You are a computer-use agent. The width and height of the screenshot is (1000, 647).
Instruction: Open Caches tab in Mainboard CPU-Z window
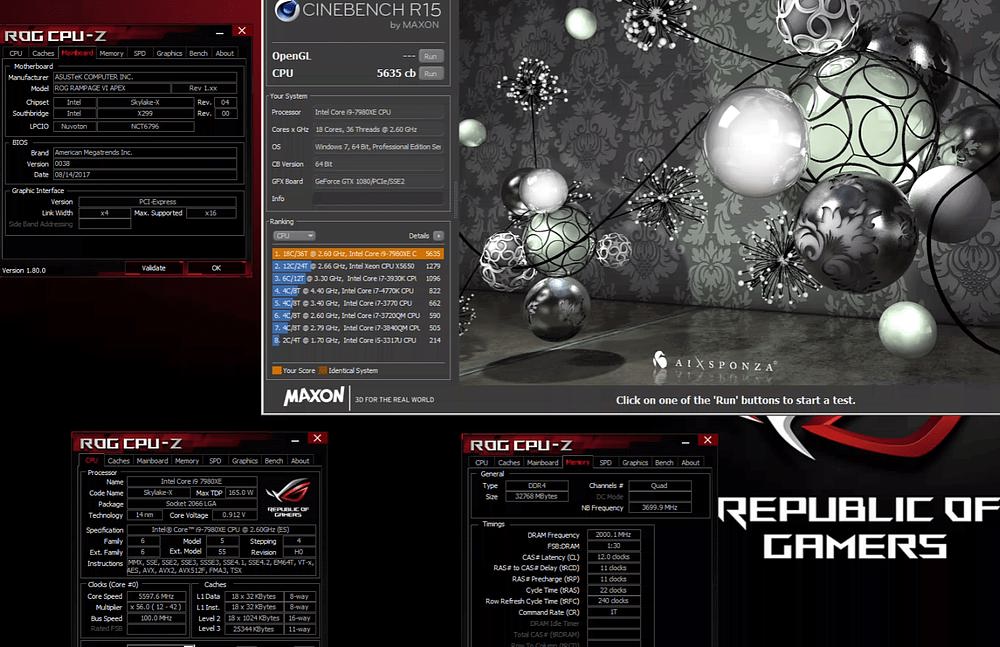tap(43, 54)
